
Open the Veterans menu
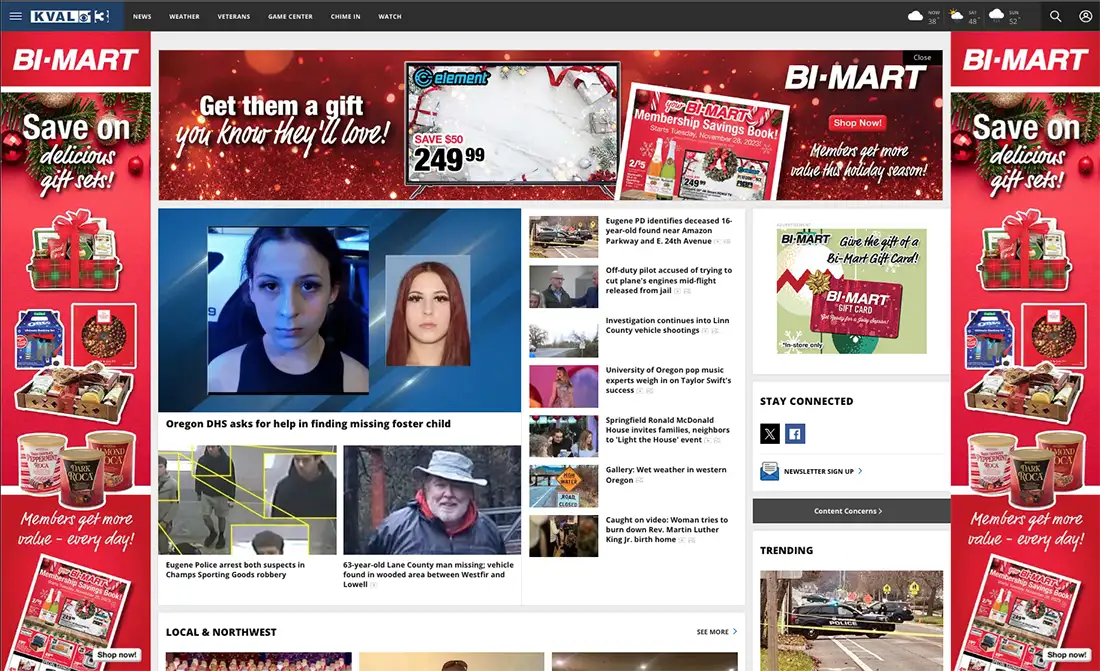(234, 16)
